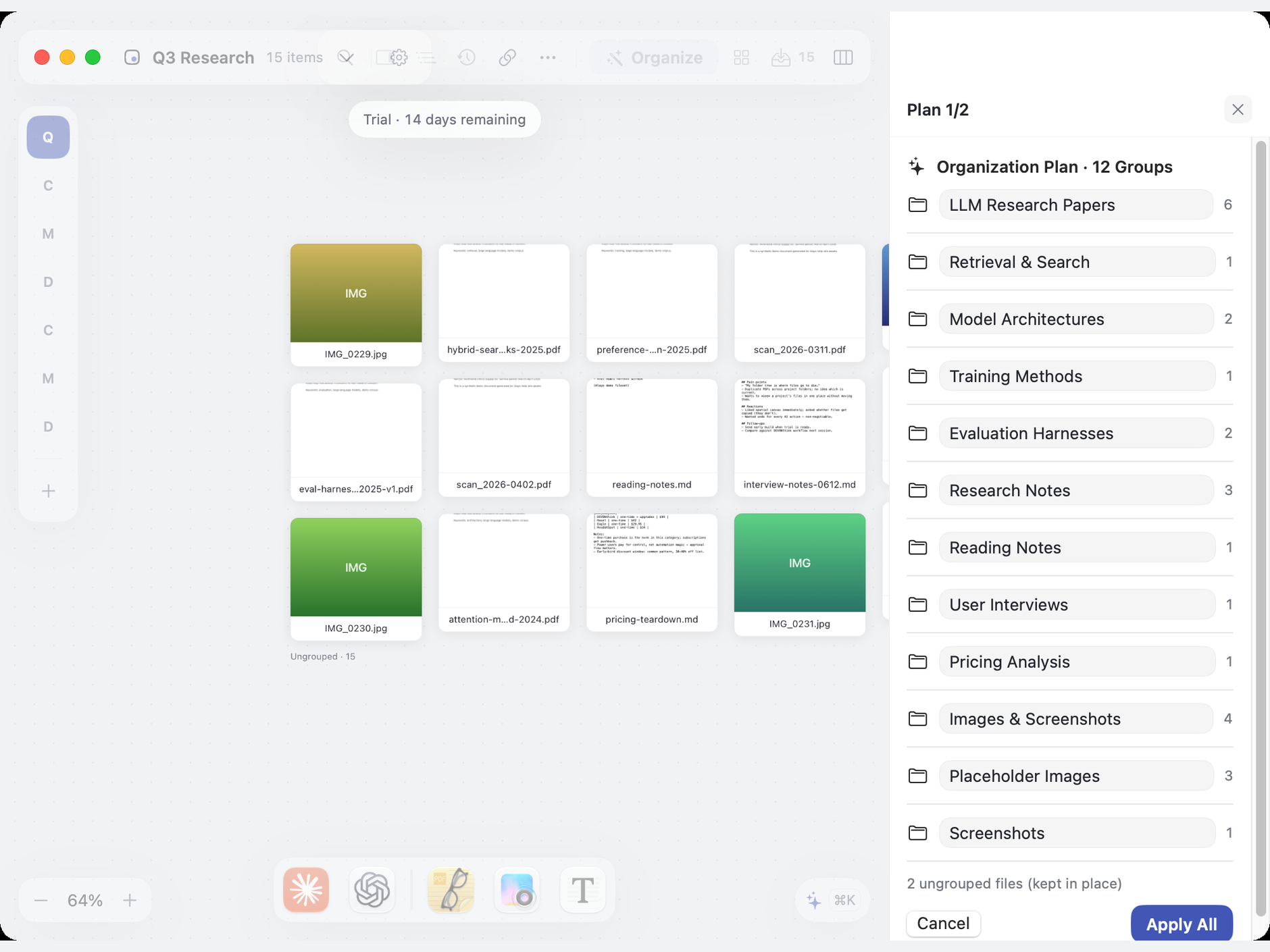Select the interview-notes-0612.md file card
The height and width of the screenshot is (952, 1270).
(800, 438)
